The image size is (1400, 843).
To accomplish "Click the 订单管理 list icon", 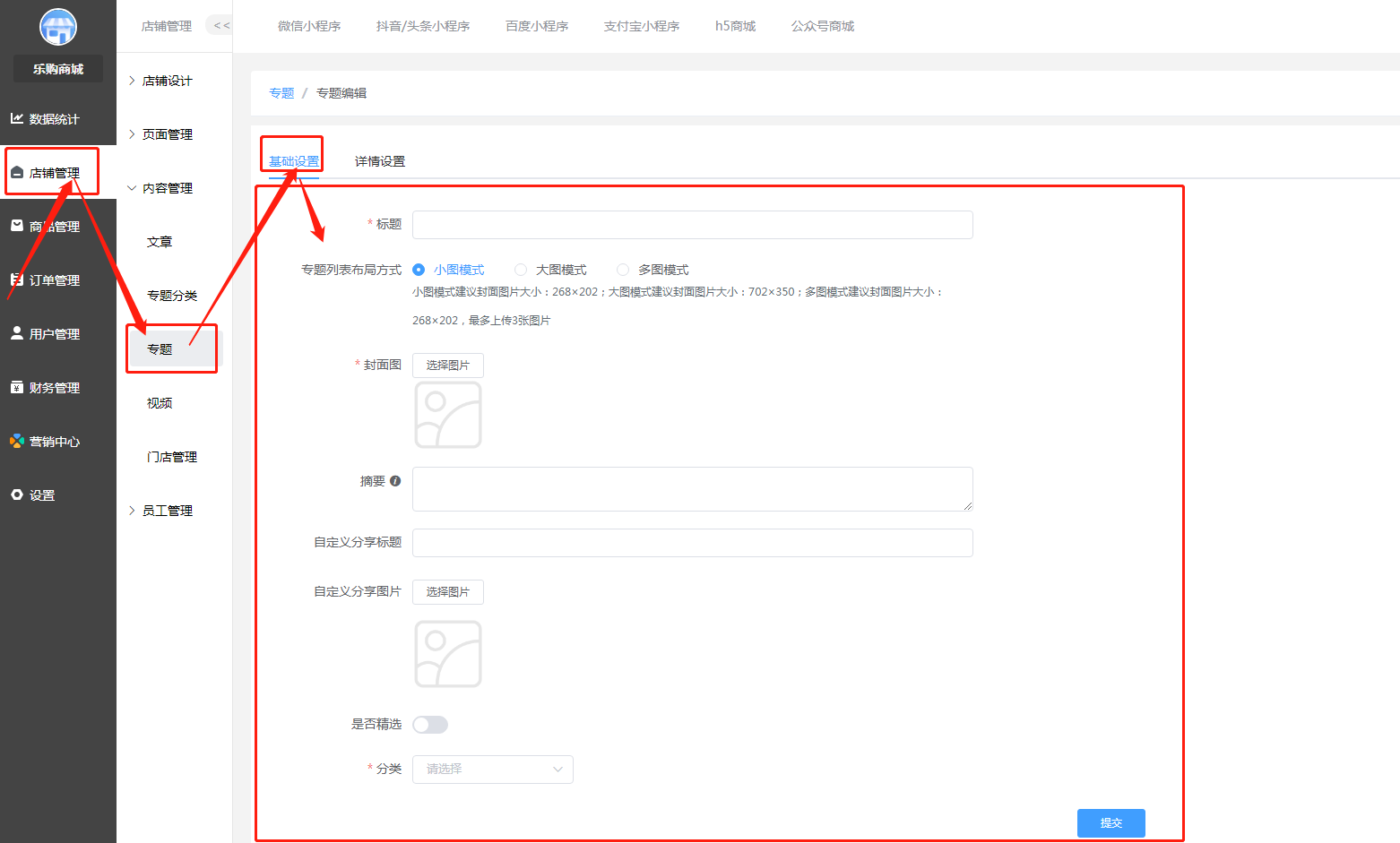I will coord(17,280).
